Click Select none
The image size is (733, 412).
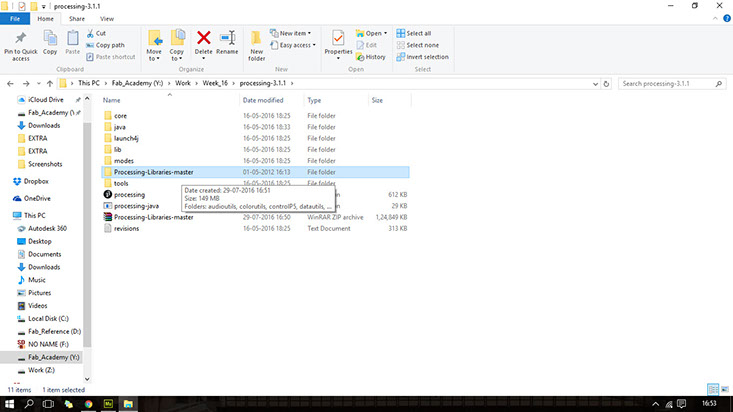click(417, 45)
